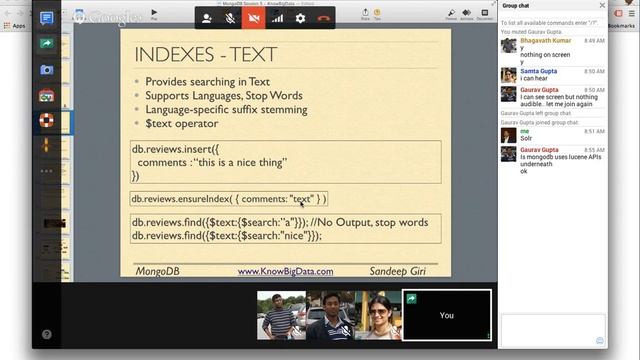Click the ensureIndex code box
Viewport: 640px width, 360px height.
click(x=229, y=199)
